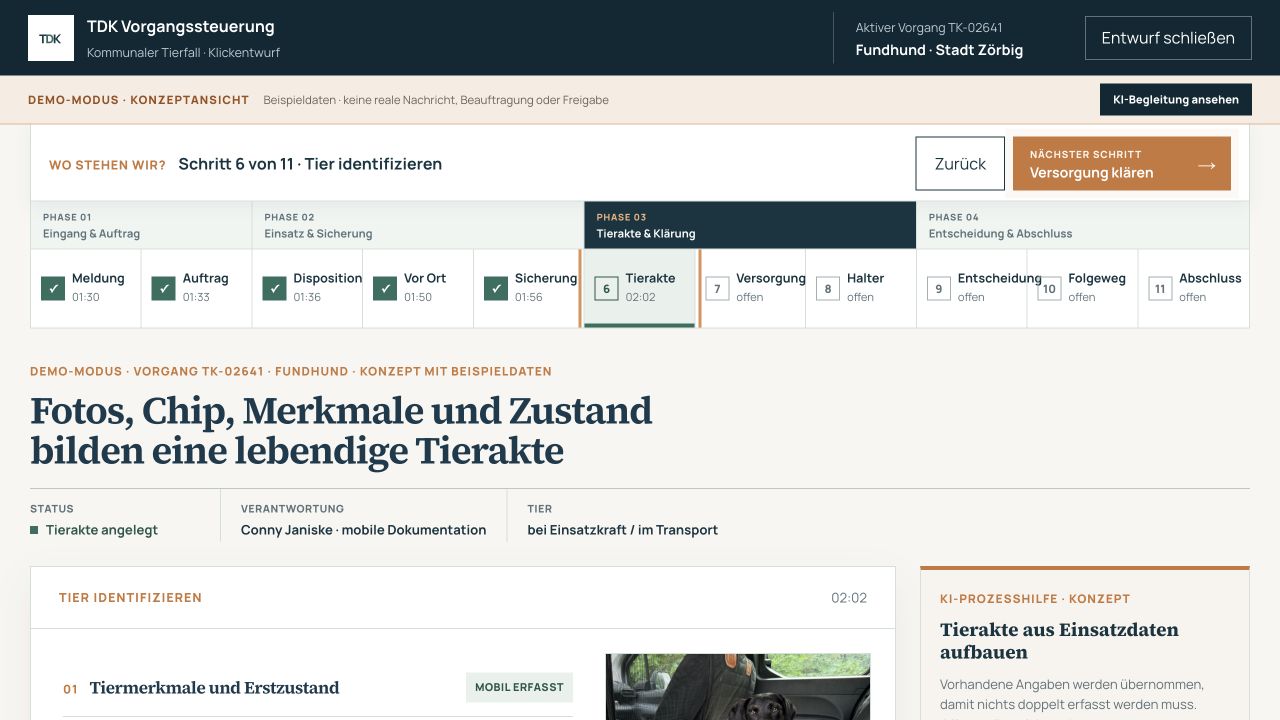The width and height of the screenshot is (1280, 720).
Task: Click the Conny Janiske · mobile Dokumentation text
Action: pyautogui.click(x=364, y=530)
